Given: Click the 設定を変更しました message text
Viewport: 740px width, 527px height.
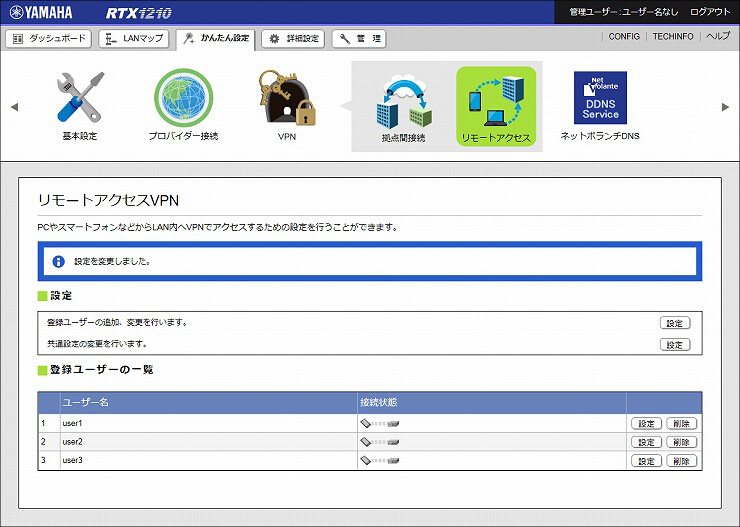Looking at the screenshot, I should click(x=112, y=261).
